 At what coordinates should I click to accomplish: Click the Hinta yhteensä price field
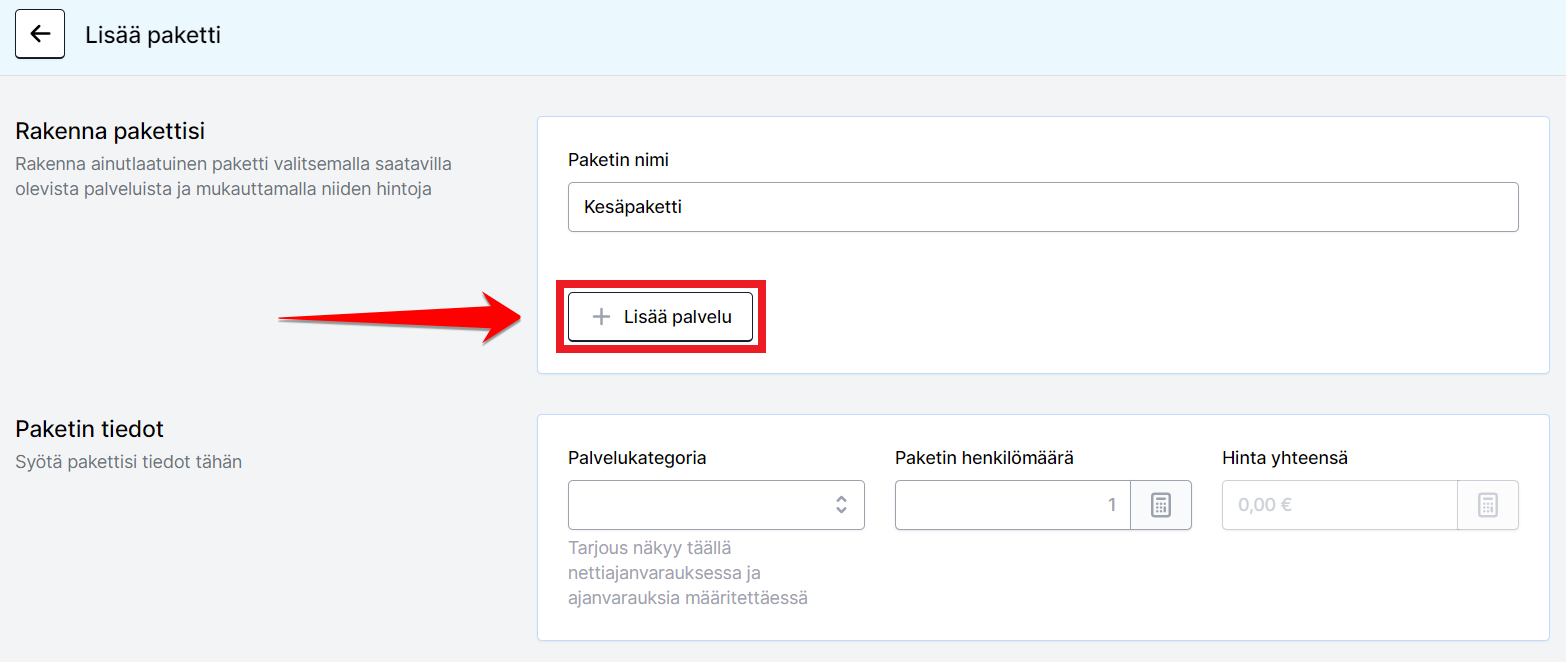click(x=1340, y=505)
